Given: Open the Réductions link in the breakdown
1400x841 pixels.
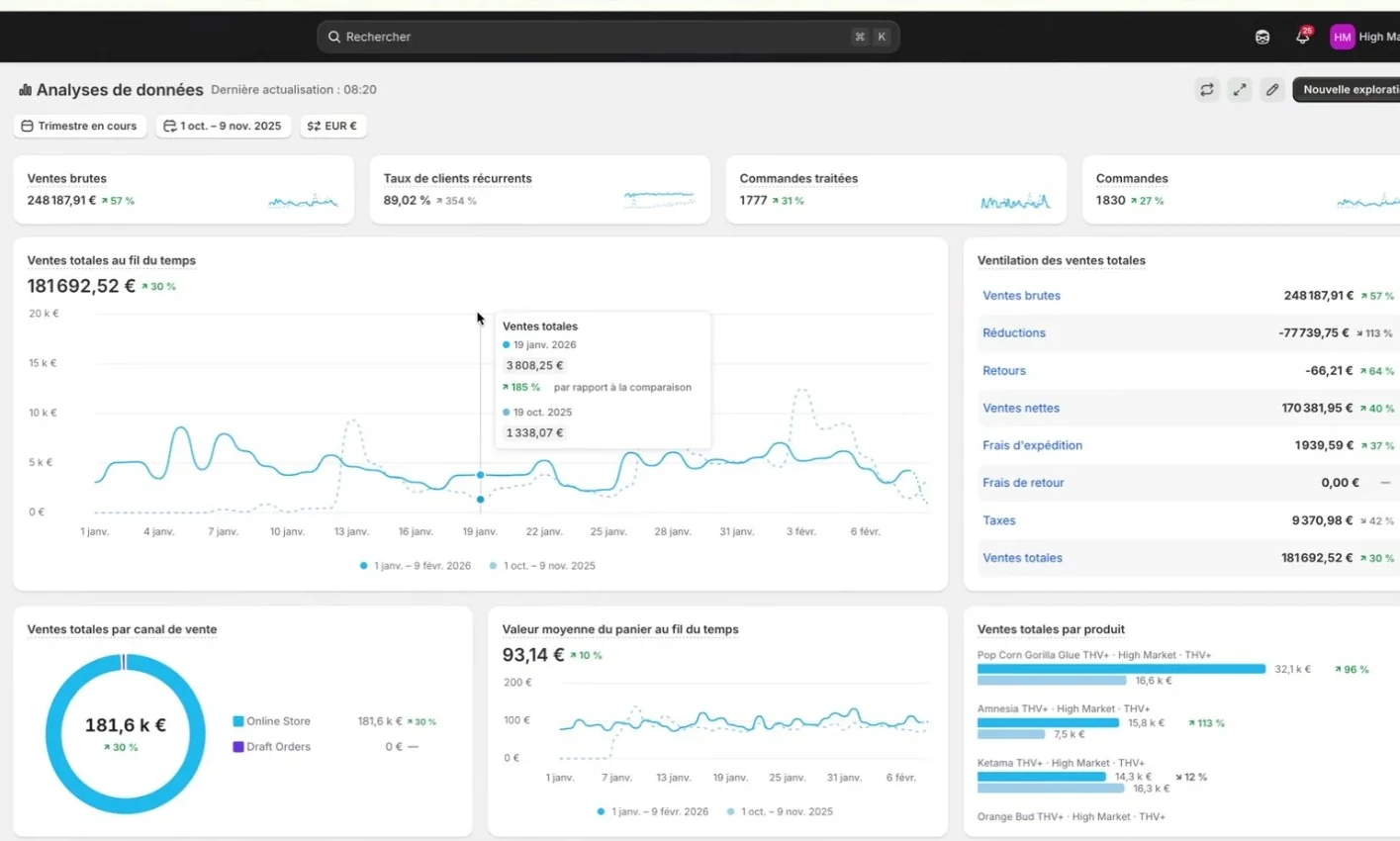Looking at the screenshot, I should point(1014,333).
